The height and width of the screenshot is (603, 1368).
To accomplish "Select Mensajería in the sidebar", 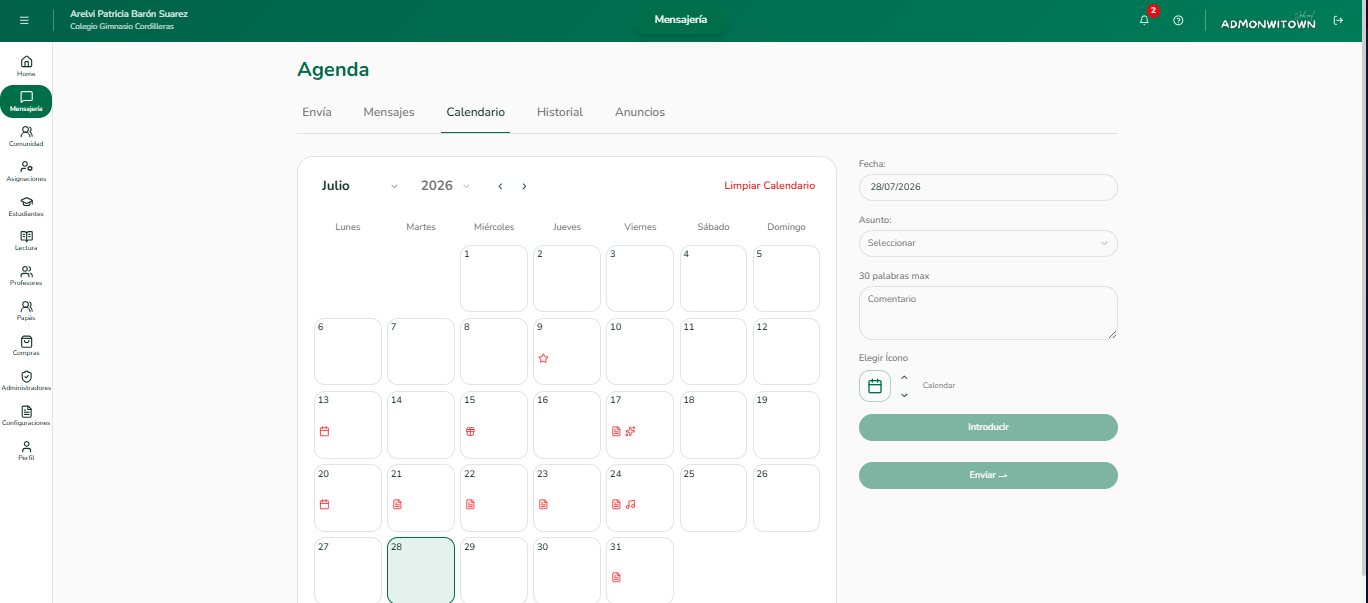I will click(x=26, y=101).
